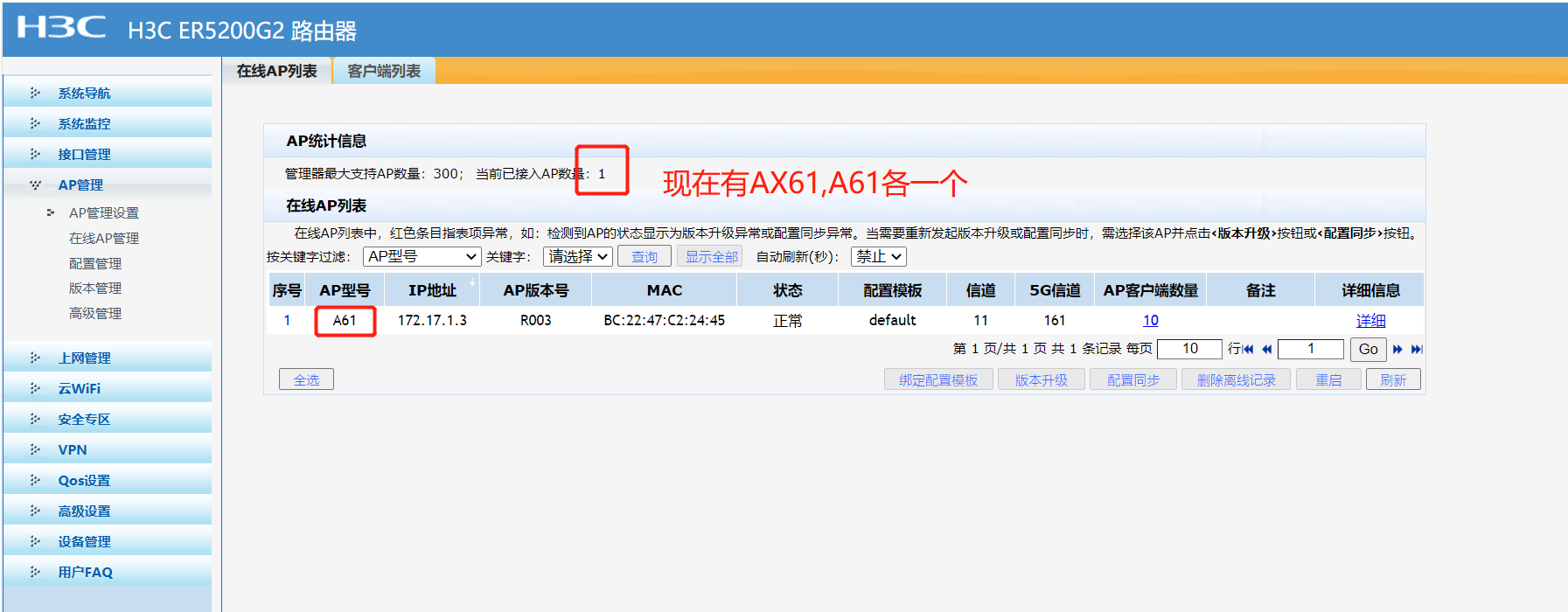Sort by IP地址 column header
1568x612 pixels.
pyautogui.click(x=432, y=289)
